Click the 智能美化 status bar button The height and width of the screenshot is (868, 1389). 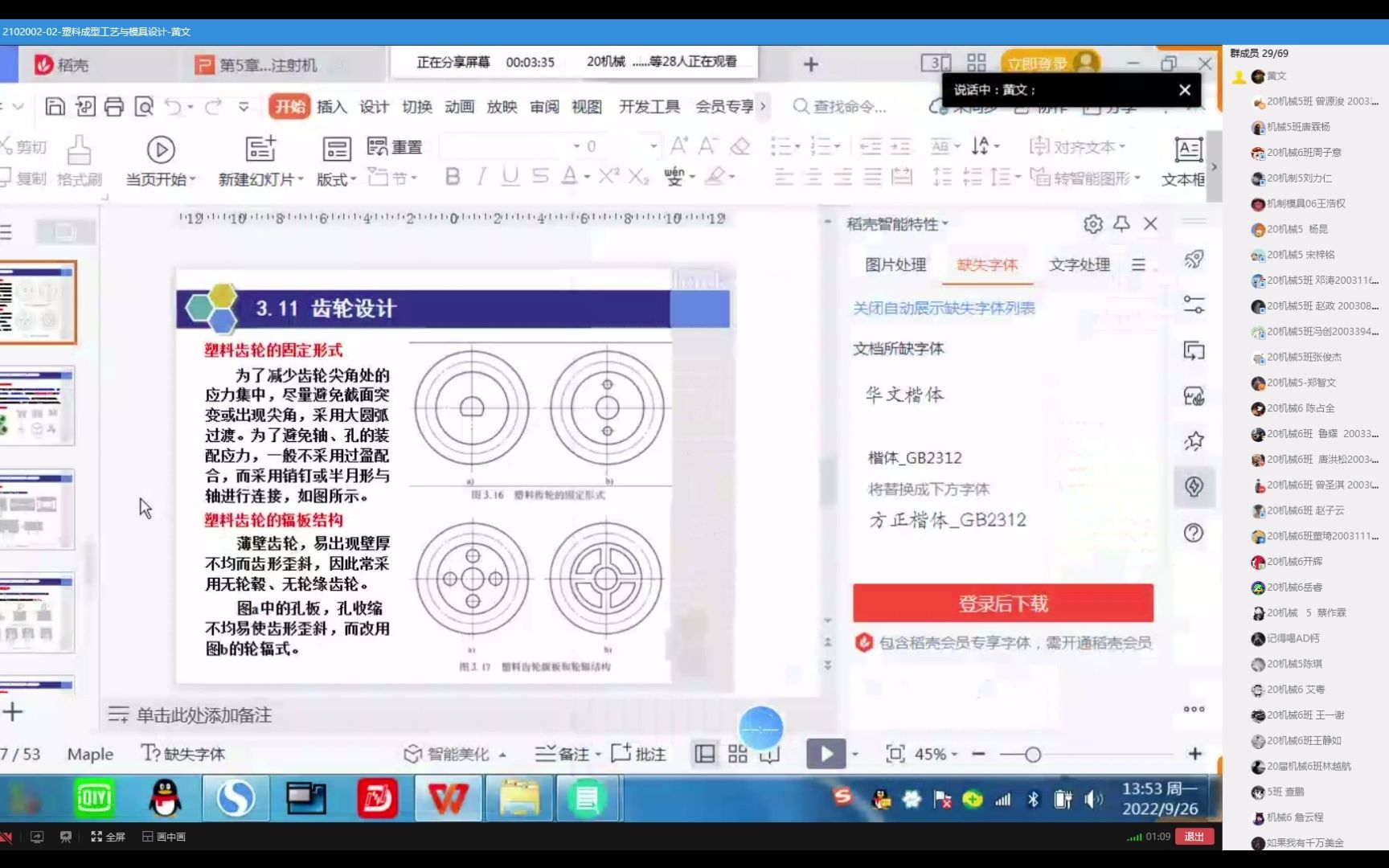(455, 755)
